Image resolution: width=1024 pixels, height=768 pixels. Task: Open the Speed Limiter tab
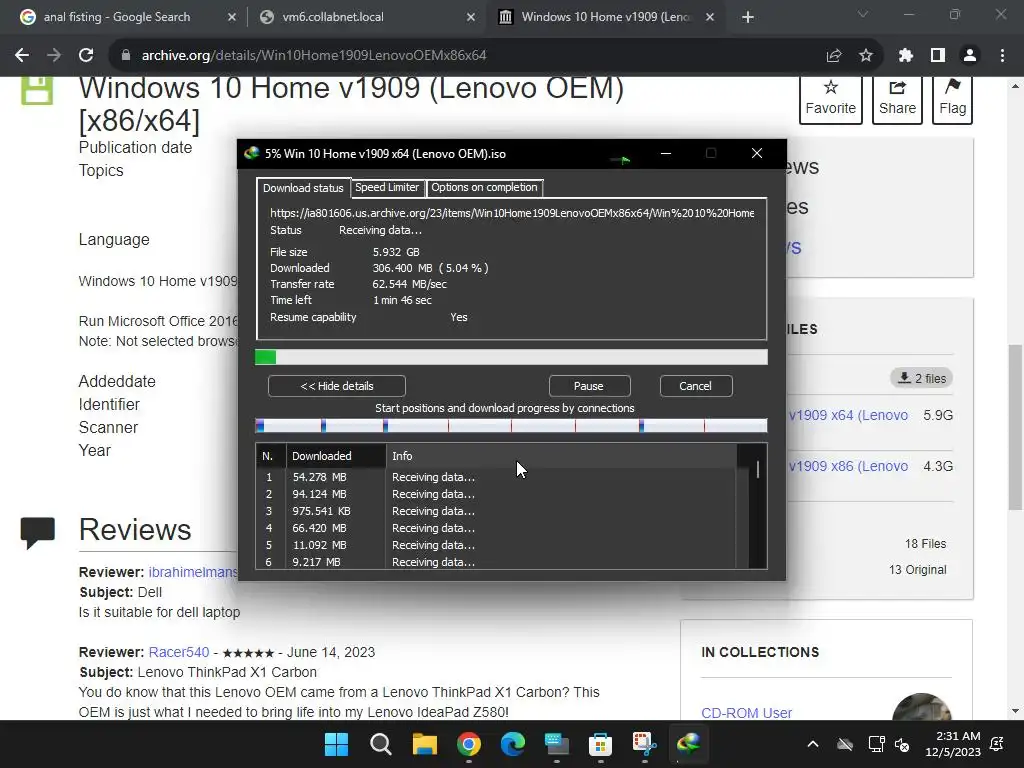tap(387, 187)
